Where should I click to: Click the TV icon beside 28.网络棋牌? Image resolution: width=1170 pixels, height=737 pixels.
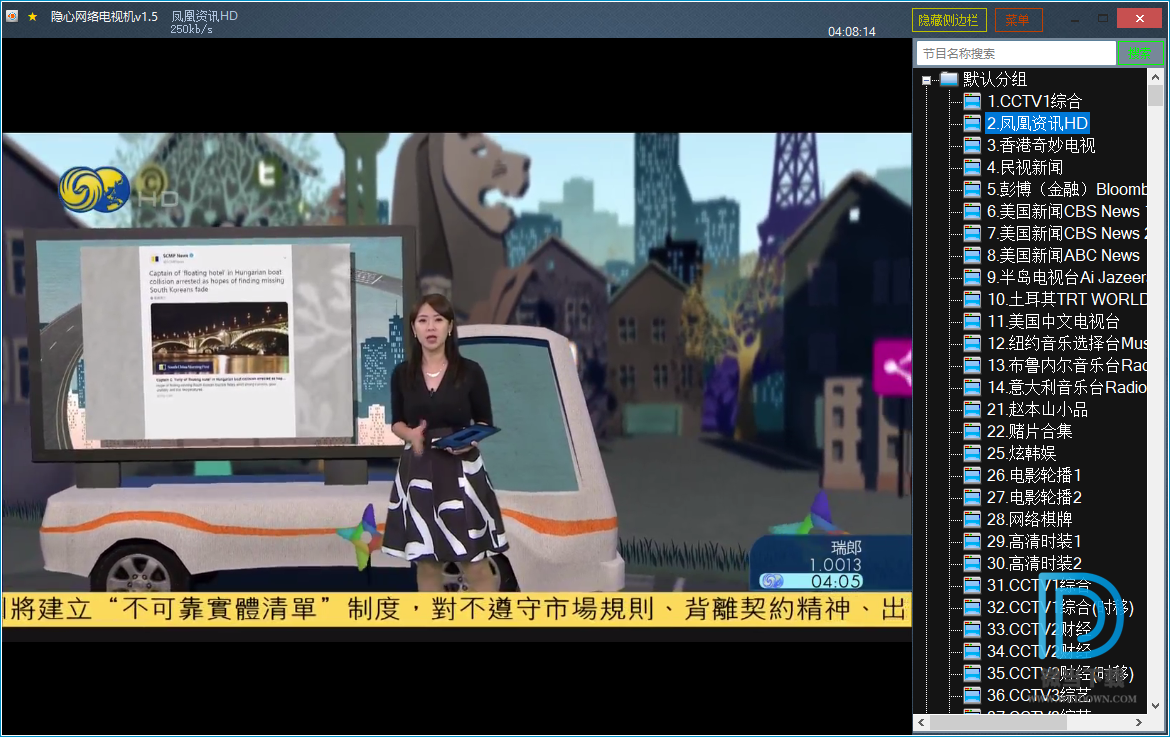pyautogui.click(x=972, y=519)
